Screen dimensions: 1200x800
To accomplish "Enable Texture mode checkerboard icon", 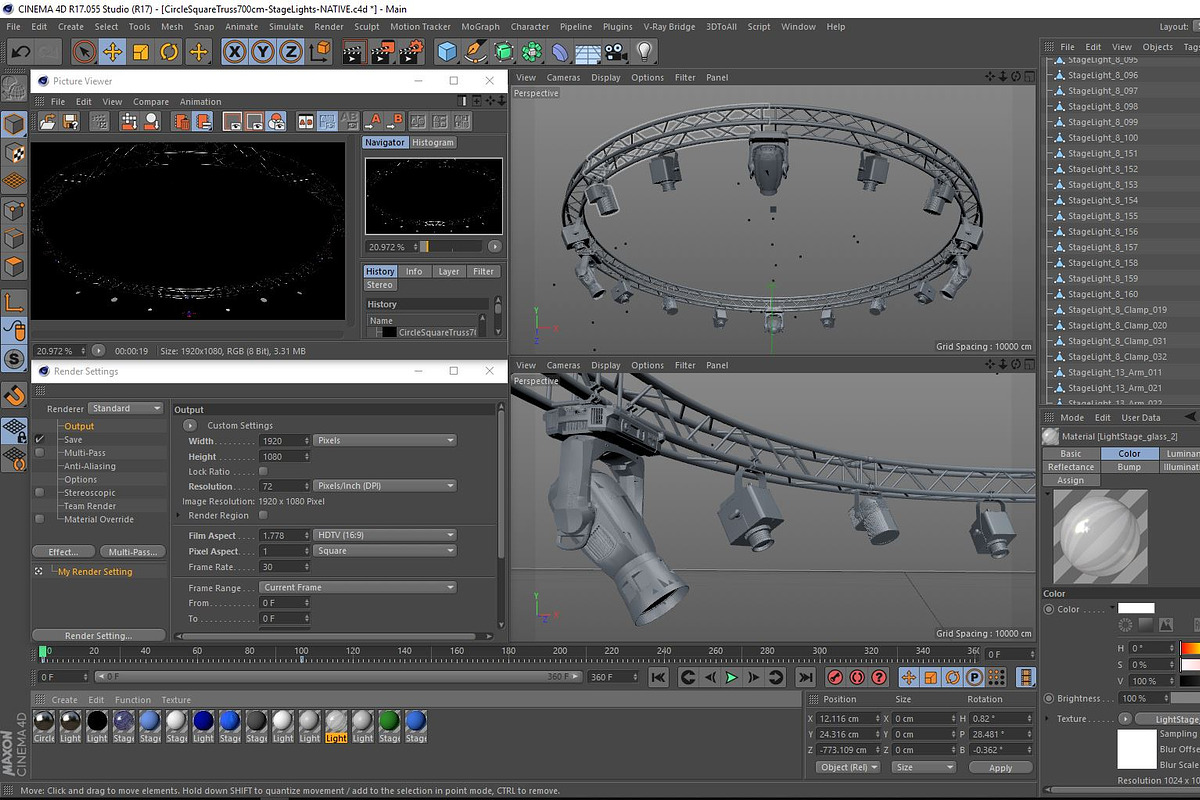I will pyautogui.click(x=14, y=153).
